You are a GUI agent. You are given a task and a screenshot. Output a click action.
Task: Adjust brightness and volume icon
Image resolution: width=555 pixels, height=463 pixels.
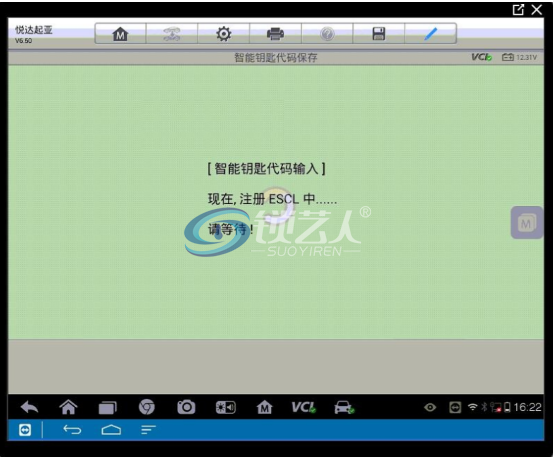pos(225,408)
